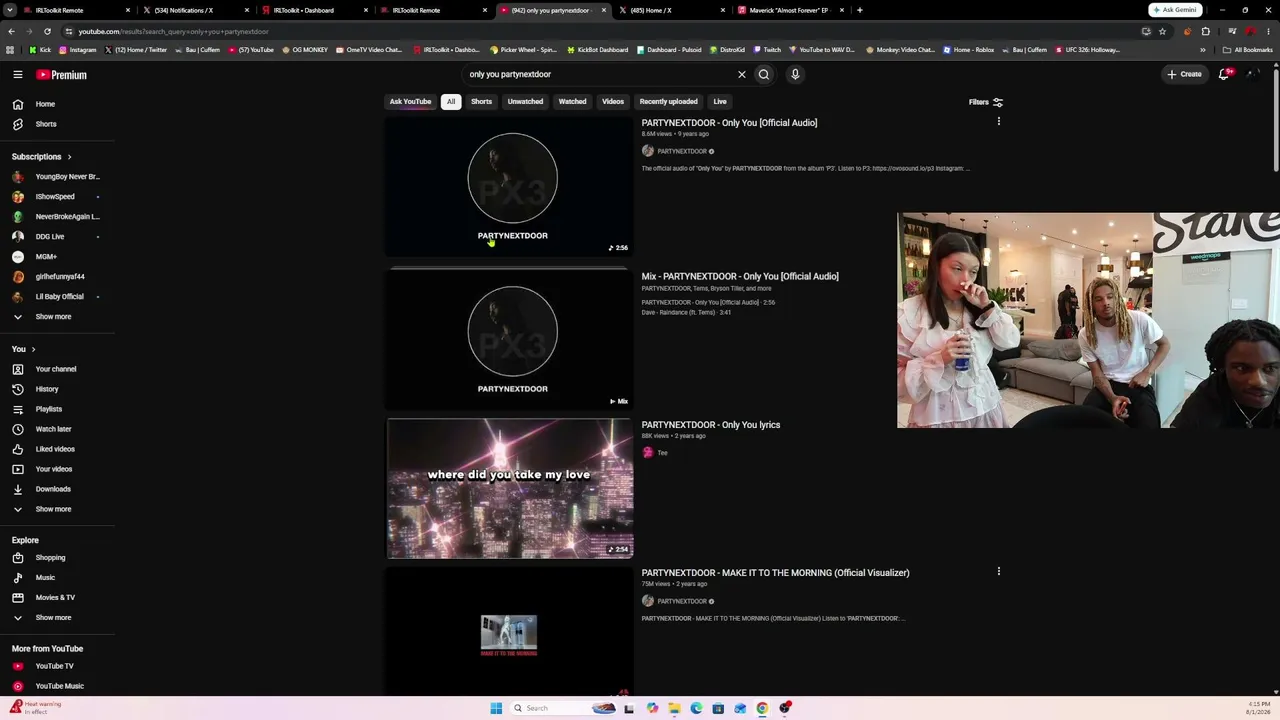Image resolution: width=1280 pixels, height=720 pixels.
Task: Open the Kick bookmark
Action: tap(39, 50)
